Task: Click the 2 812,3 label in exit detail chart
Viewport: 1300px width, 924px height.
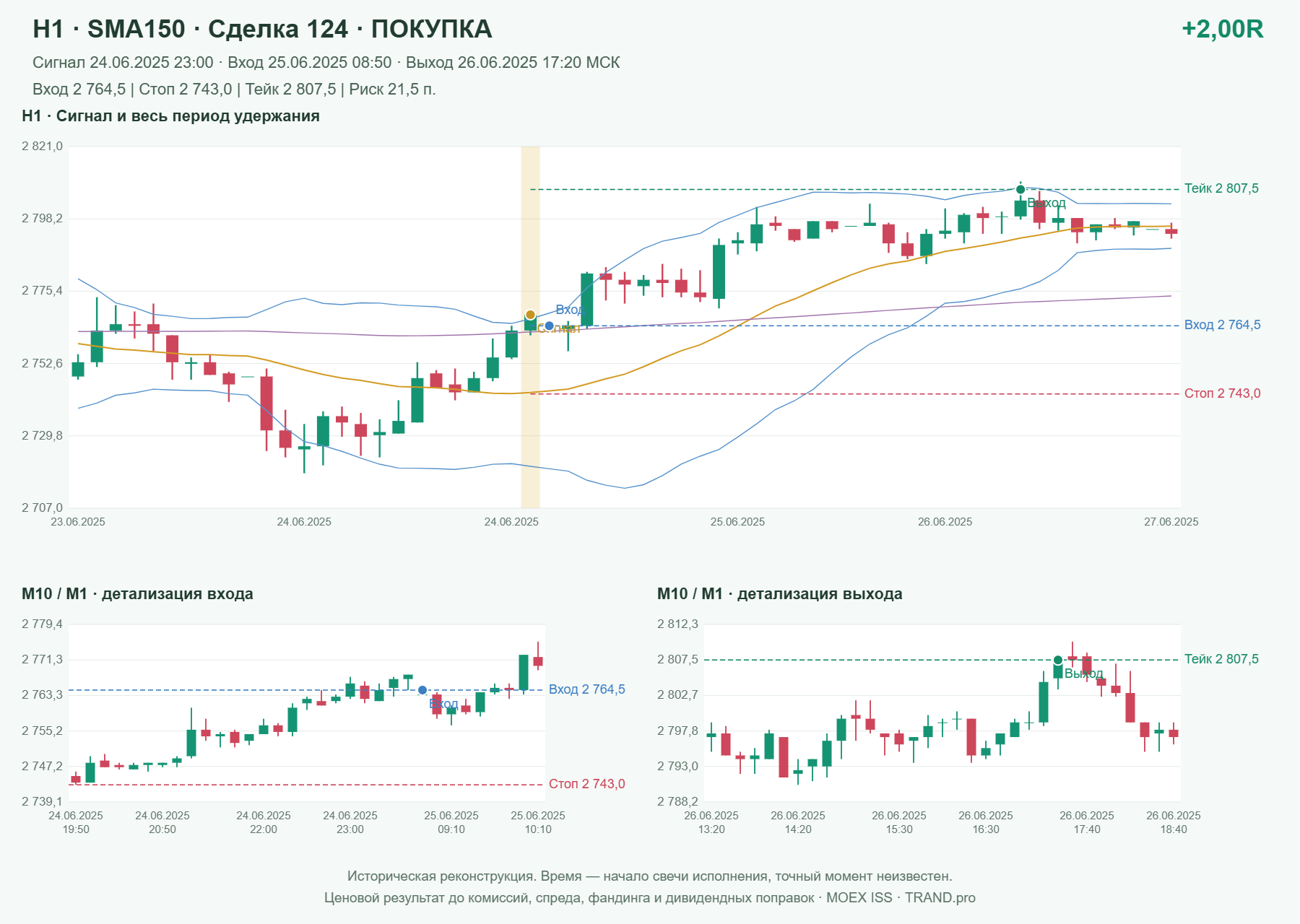Action: [677, 624]
